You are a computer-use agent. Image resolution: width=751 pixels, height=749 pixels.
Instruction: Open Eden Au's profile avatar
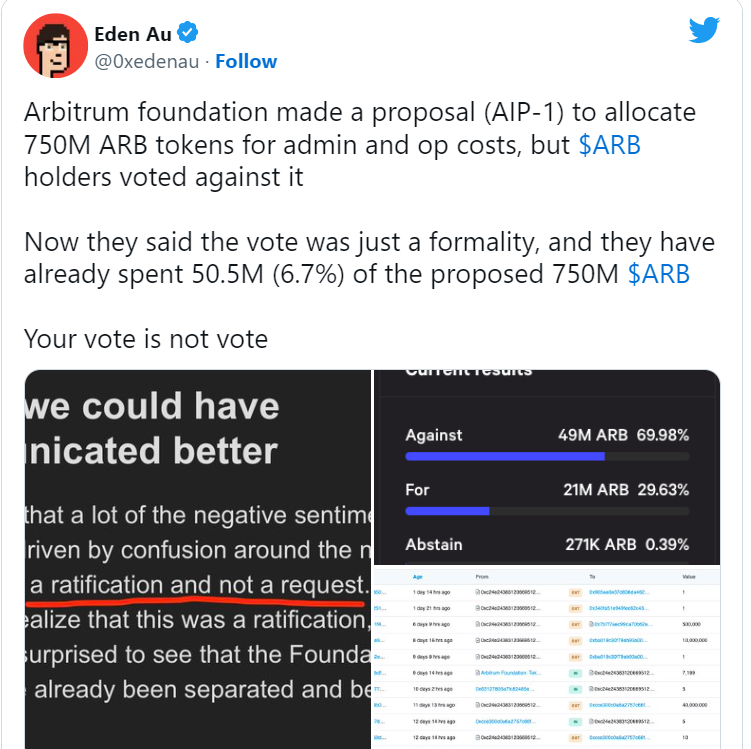click(56, 45)
